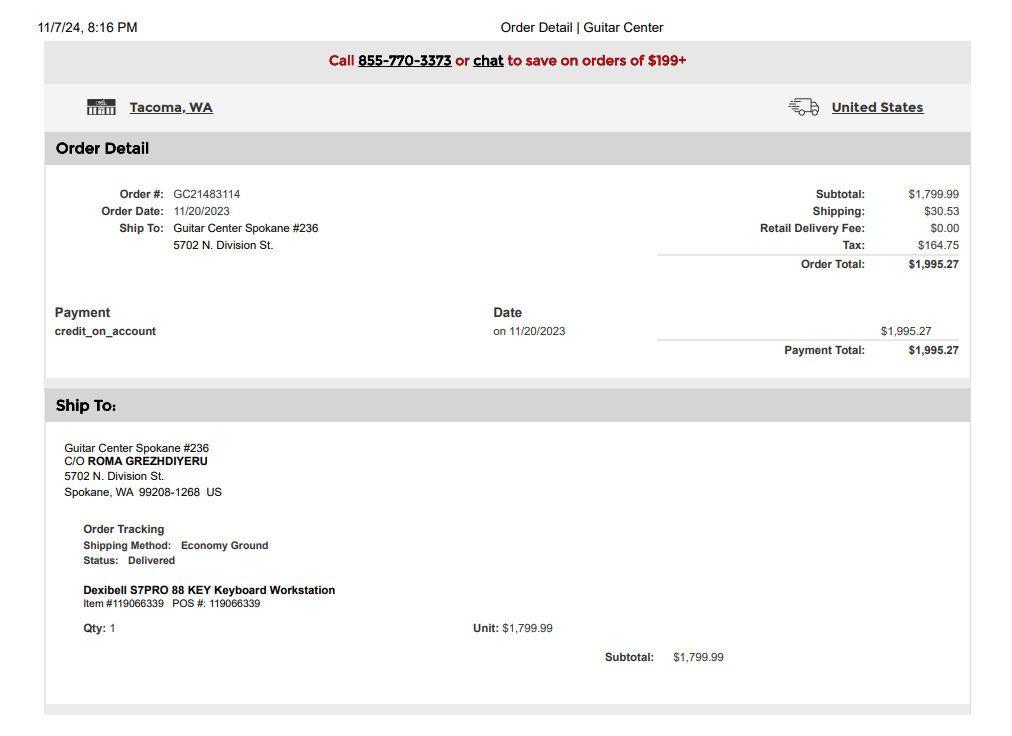This screenshot has height=736, width=1012.
Task: Select order number GC21483114
Action: click(207, 194)
